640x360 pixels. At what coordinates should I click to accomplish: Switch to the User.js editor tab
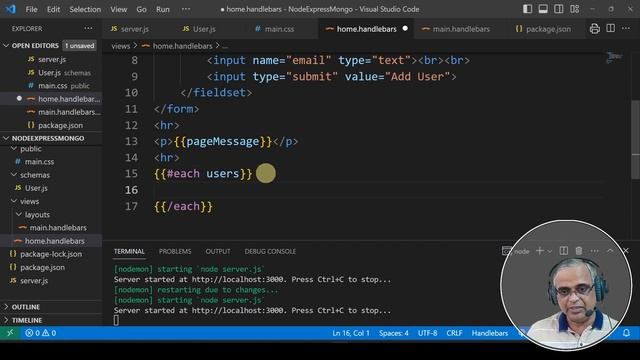point(199,29)
